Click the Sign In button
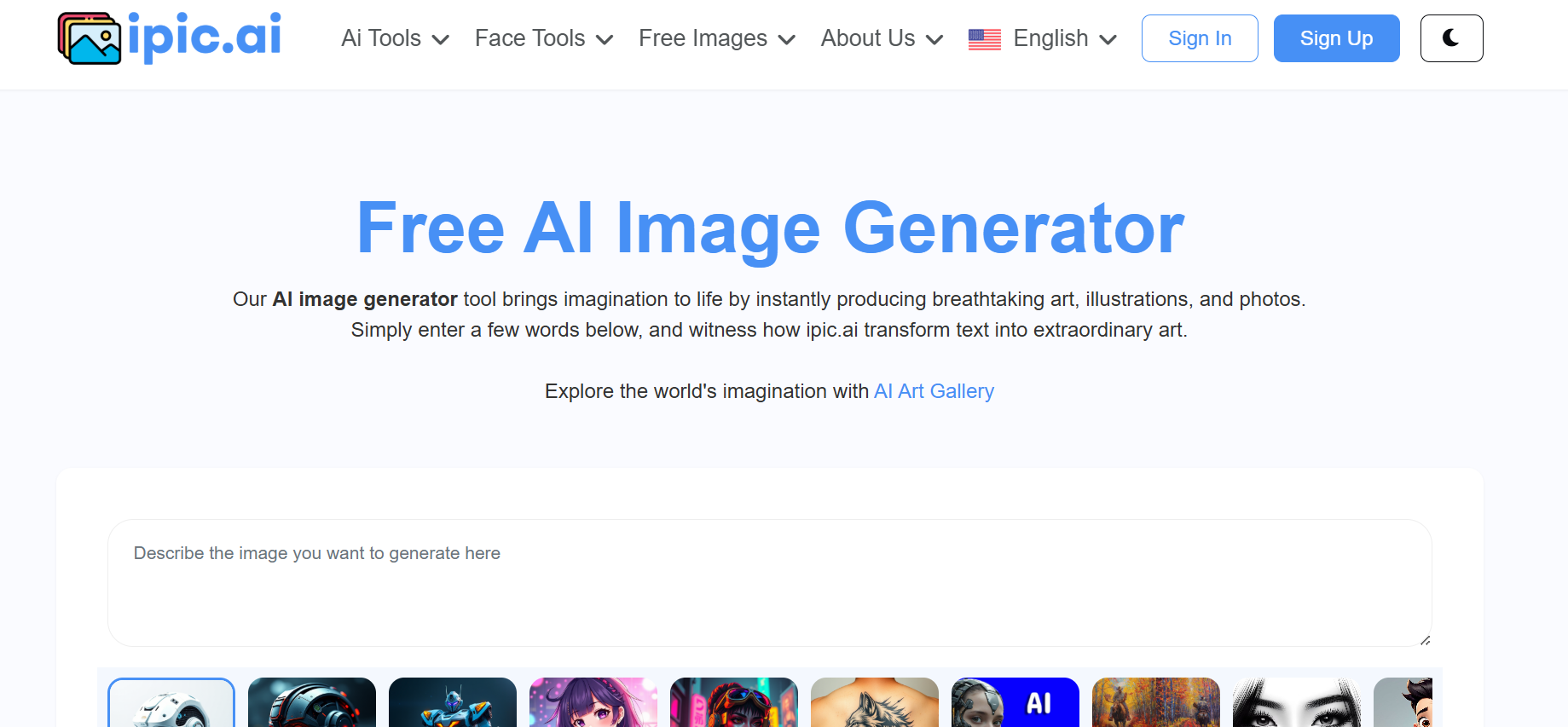This screenshot has height=727, width=1568. 1200,38
